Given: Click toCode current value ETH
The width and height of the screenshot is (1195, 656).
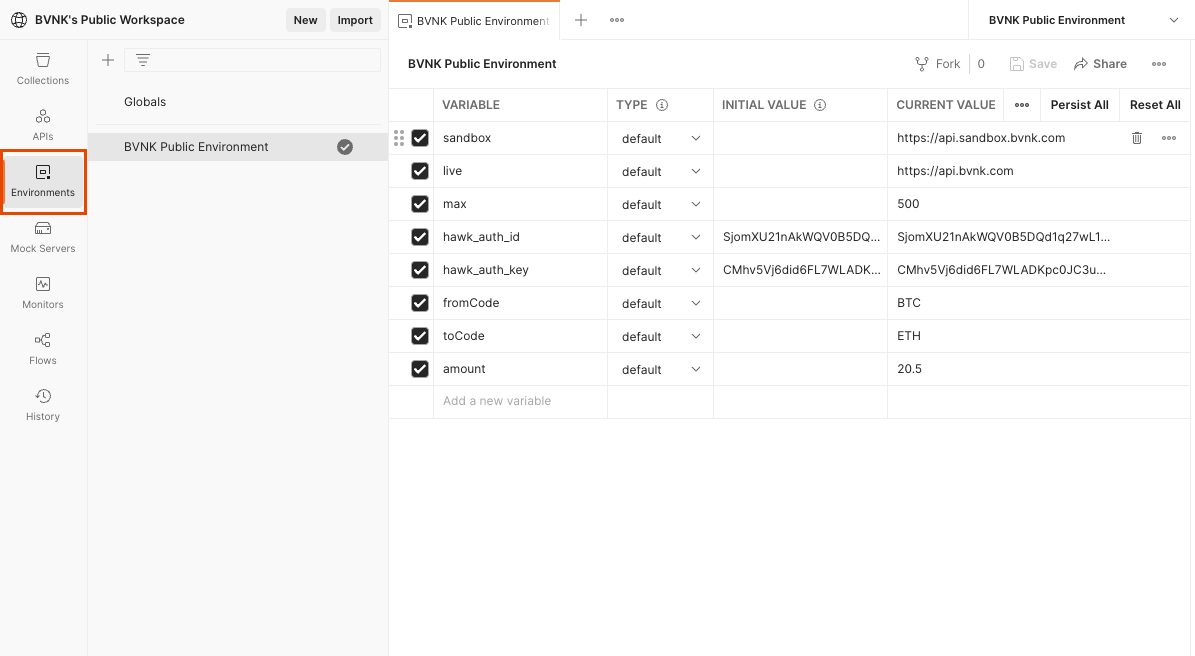Looking at the screenshot, I should [x=908, y=335].
